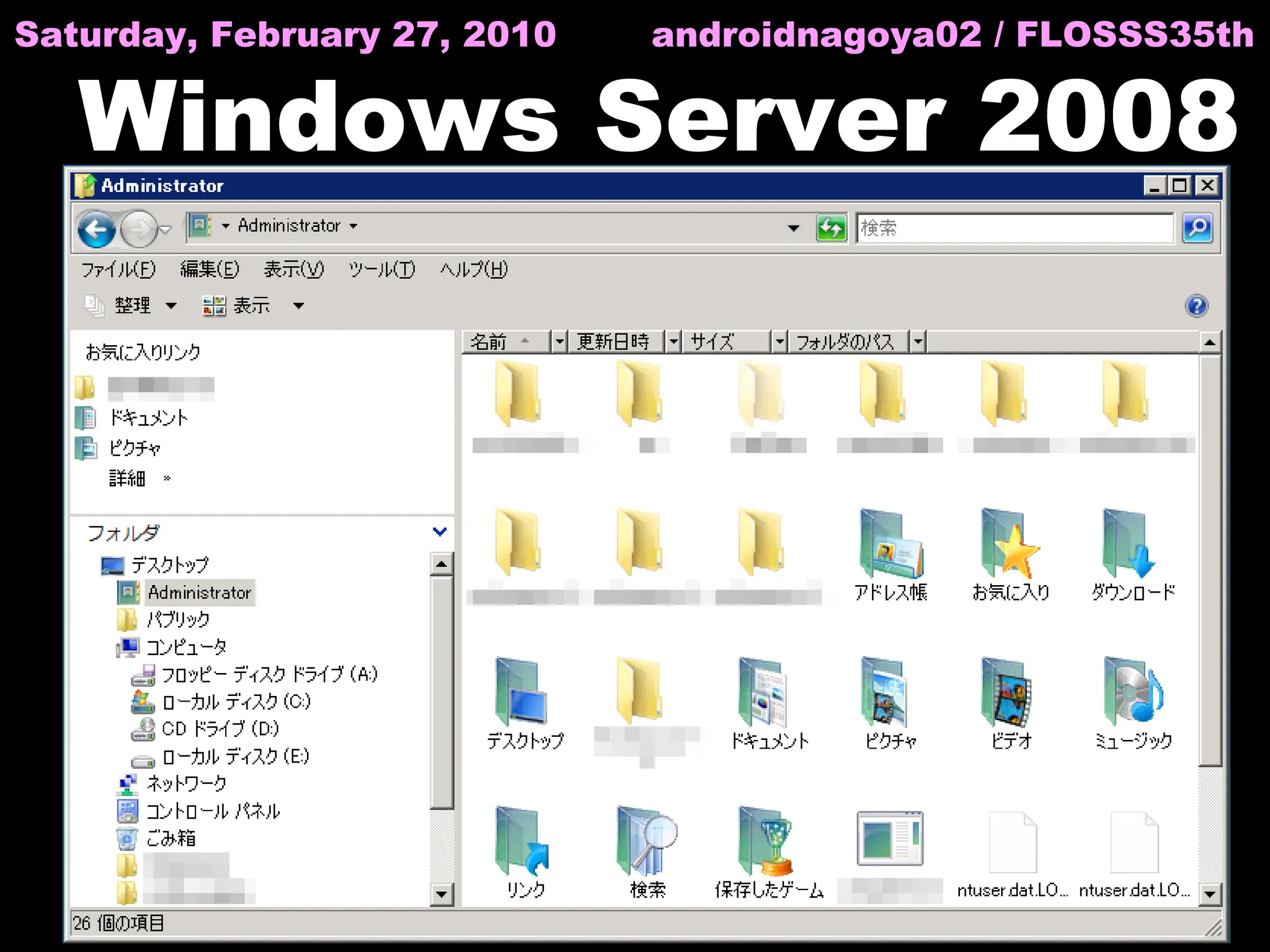Select the アドレス帳 contacts folder icon
Screen dimensions: 1270x952
(890, 555)
